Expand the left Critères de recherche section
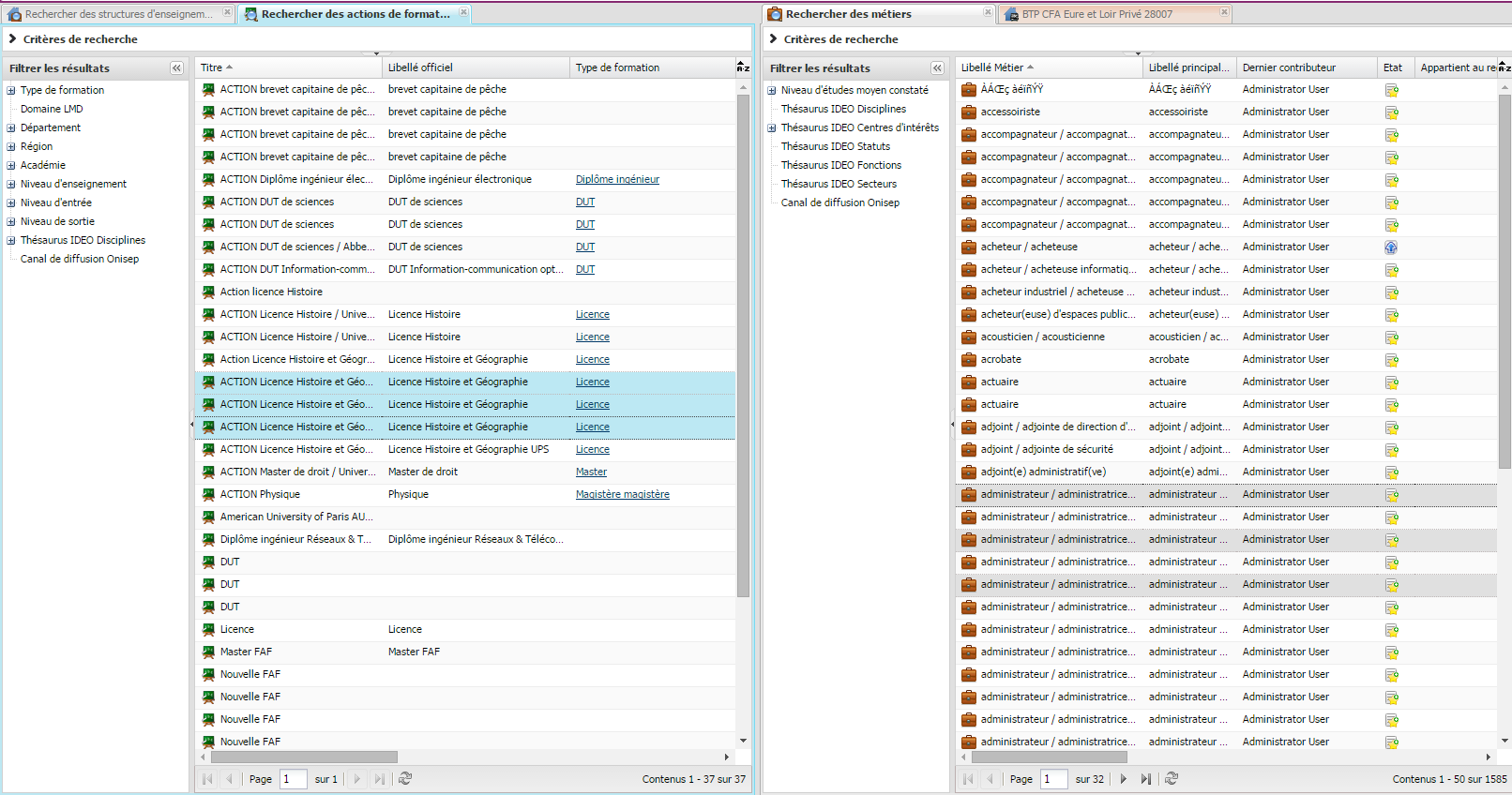 tap(13, 39)
